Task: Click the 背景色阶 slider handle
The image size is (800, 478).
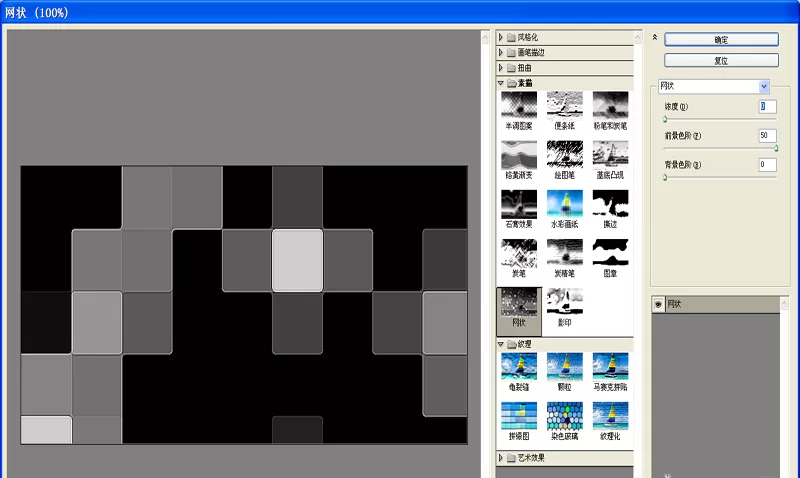Action: tap(665, 178)
